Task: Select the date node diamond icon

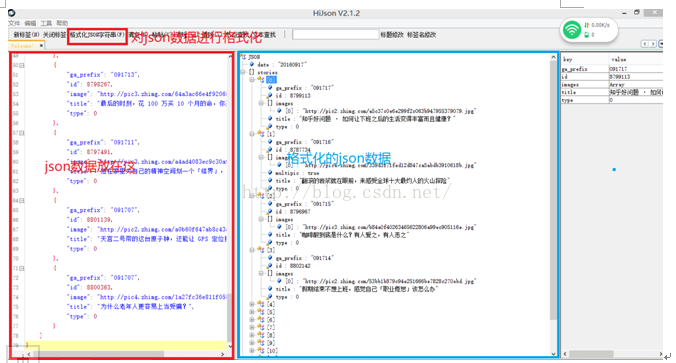Action: [252, 64]
